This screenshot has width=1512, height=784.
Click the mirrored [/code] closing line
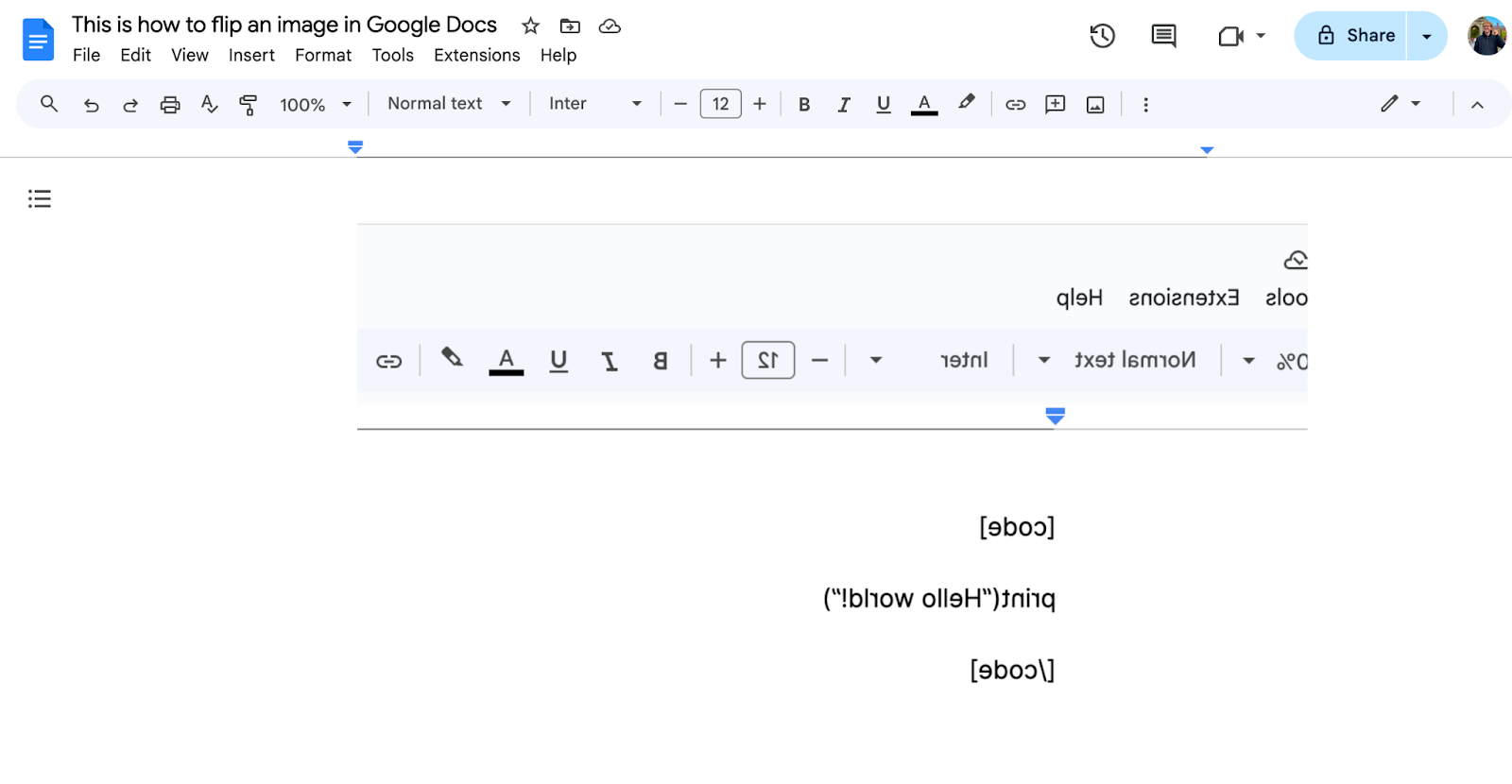1012,671
